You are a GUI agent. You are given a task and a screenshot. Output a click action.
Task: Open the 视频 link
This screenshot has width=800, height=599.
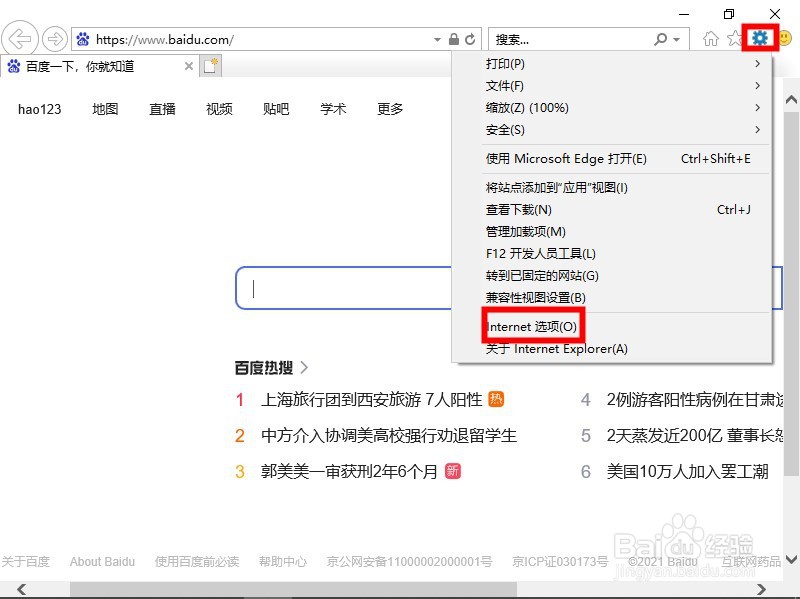click(219, 109)
